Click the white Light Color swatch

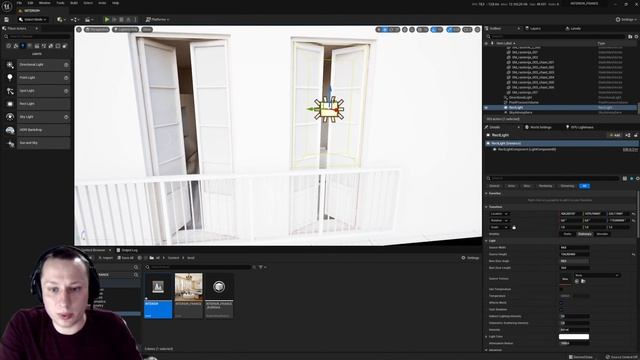pos(574,336)
